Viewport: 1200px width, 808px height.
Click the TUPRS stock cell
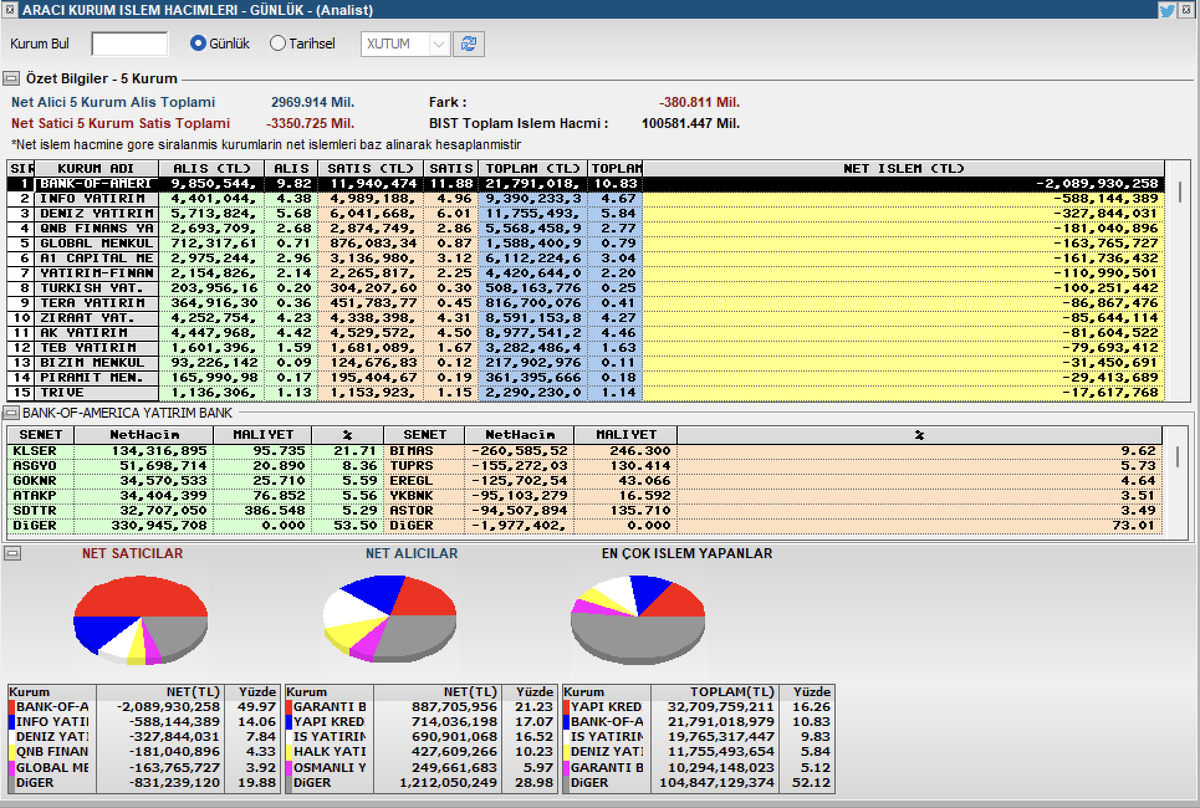[424, 466]
